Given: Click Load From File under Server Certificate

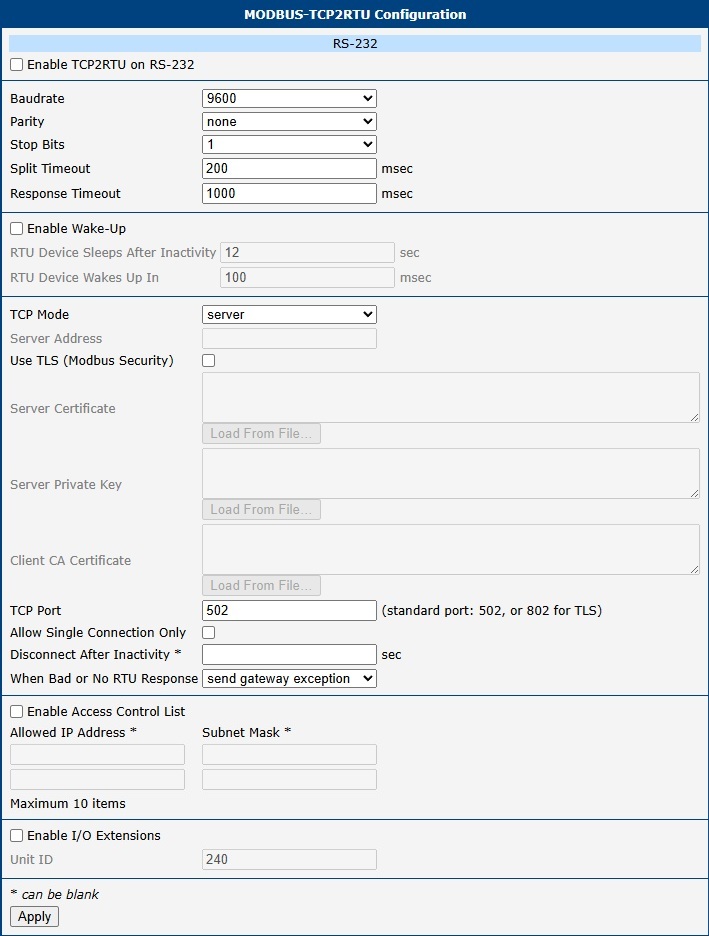Looking at the screenshot, I should (x=261, y=433).
